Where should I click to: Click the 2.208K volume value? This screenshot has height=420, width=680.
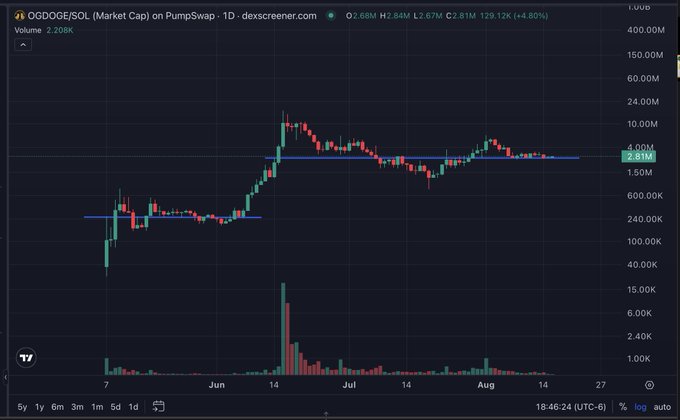tap(60, 30)
